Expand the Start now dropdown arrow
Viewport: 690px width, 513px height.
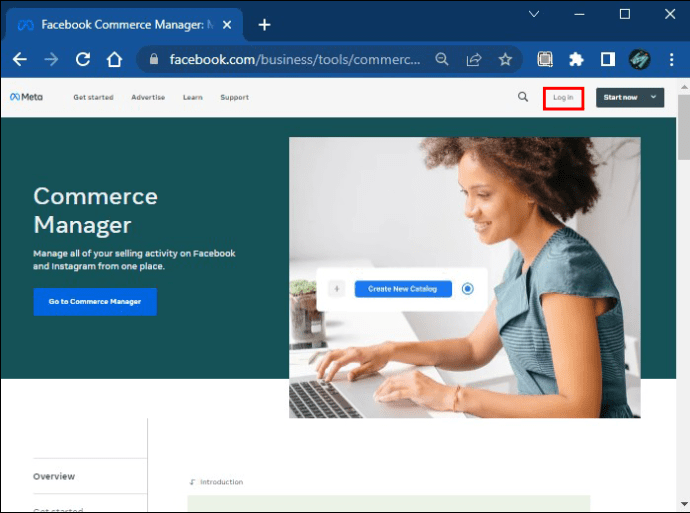point(653,97)
